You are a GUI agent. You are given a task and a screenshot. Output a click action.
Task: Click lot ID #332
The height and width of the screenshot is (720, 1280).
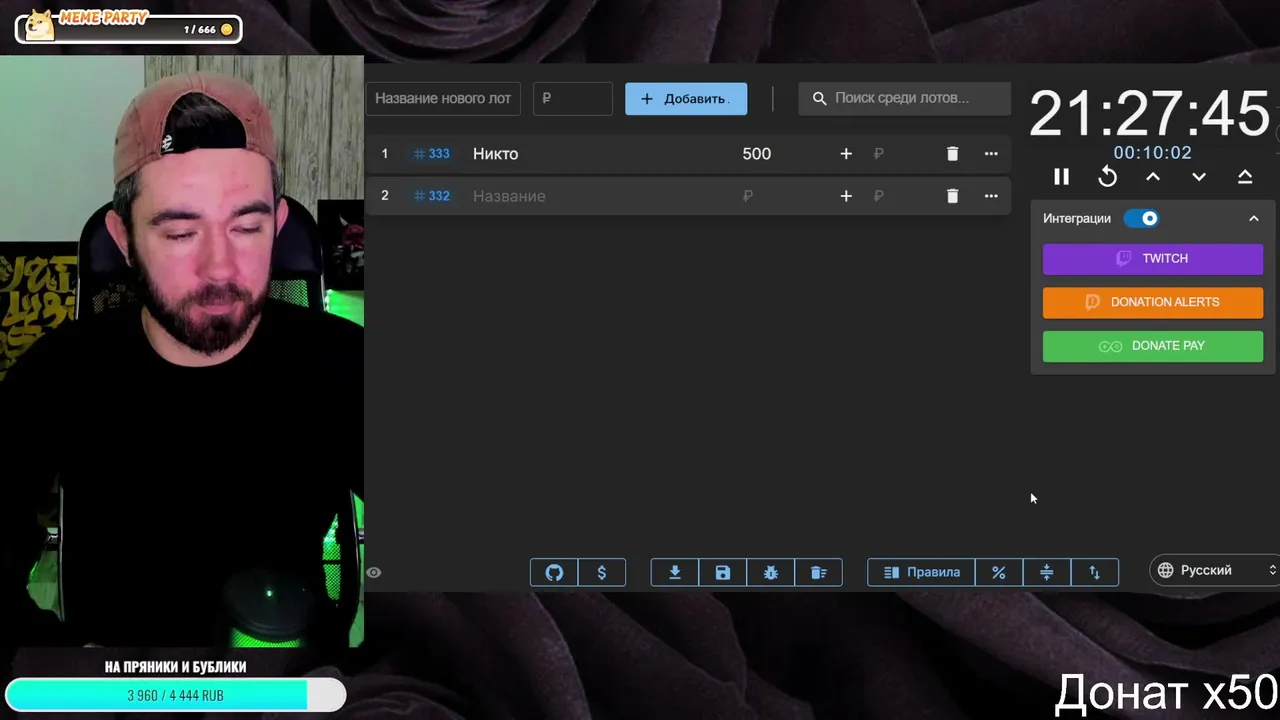click(432, 196)
